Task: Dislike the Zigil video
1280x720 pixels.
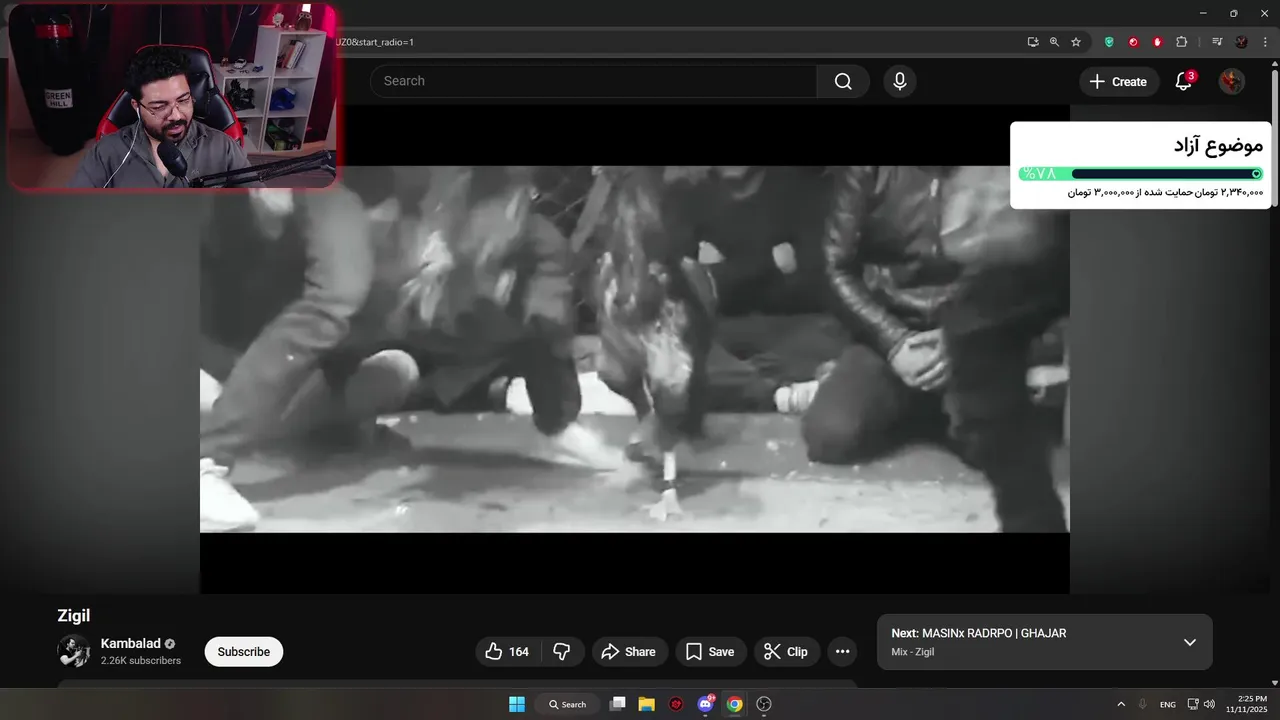Action: coord(562,652)
